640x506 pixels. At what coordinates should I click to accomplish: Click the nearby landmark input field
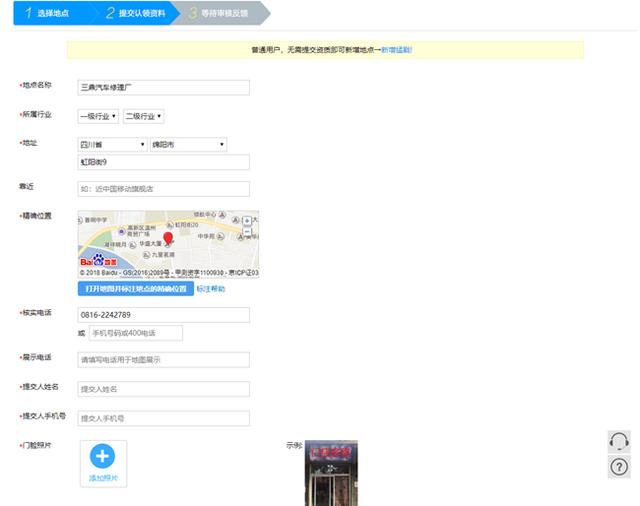click(x=164, y=189)
